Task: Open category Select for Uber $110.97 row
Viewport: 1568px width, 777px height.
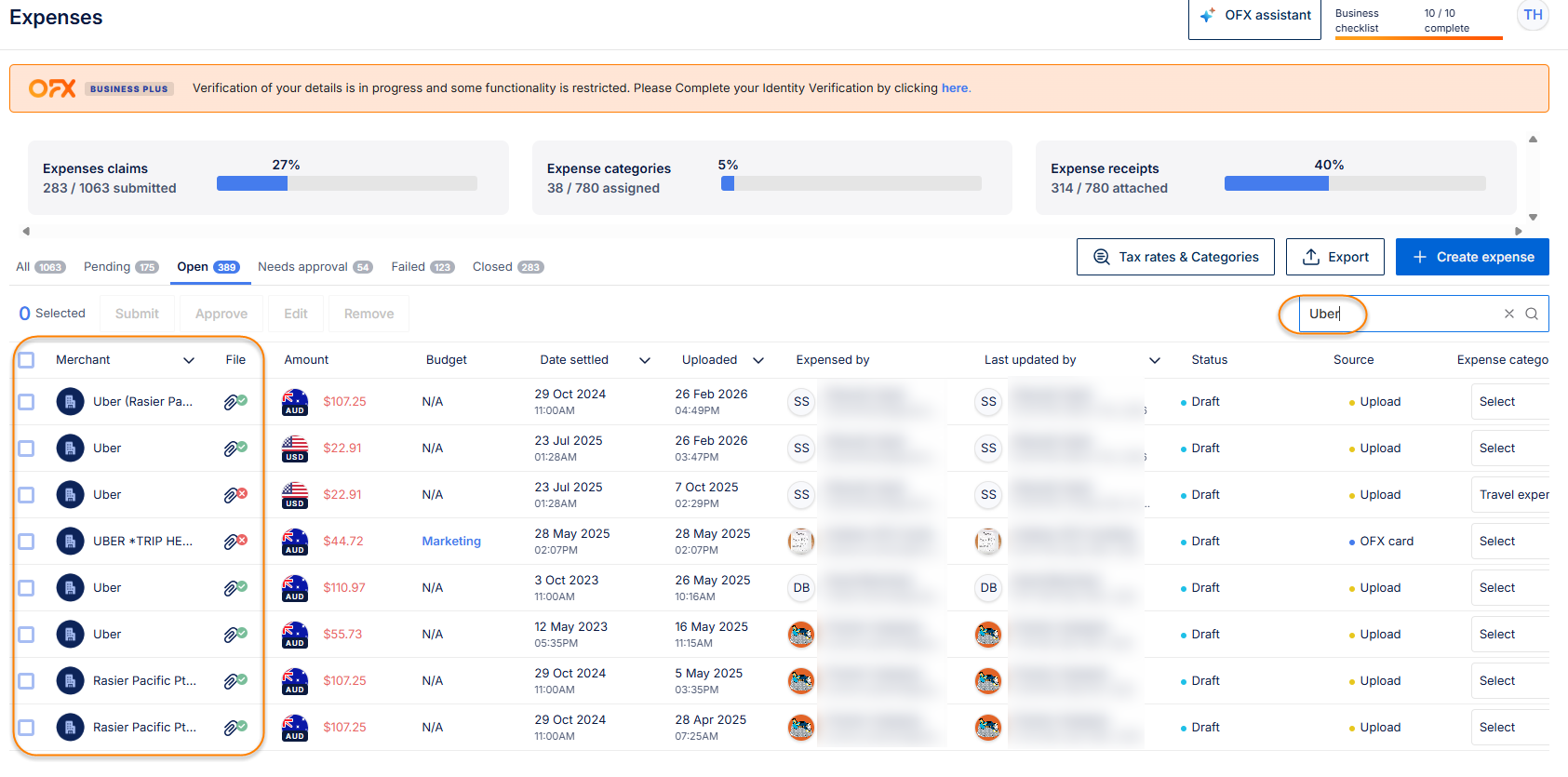Action: 1510,588
